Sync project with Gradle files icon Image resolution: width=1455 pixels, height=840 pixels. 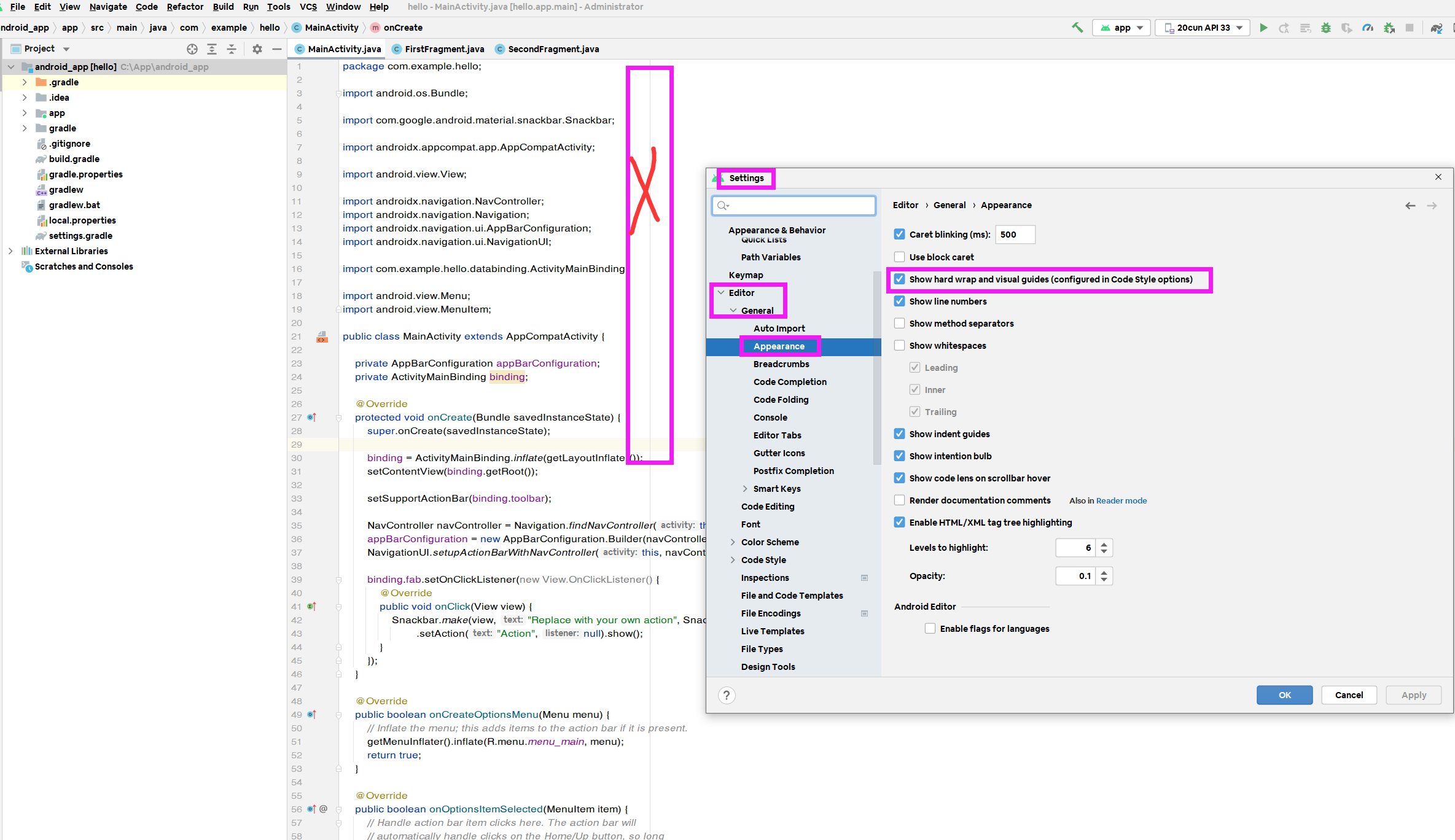1436,28
